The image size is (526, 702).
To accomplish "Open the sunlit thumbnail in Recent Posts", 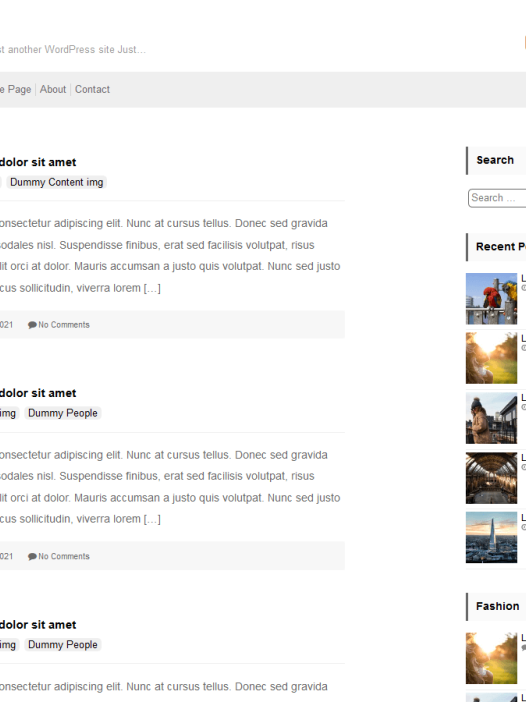I will pos(492,358).
